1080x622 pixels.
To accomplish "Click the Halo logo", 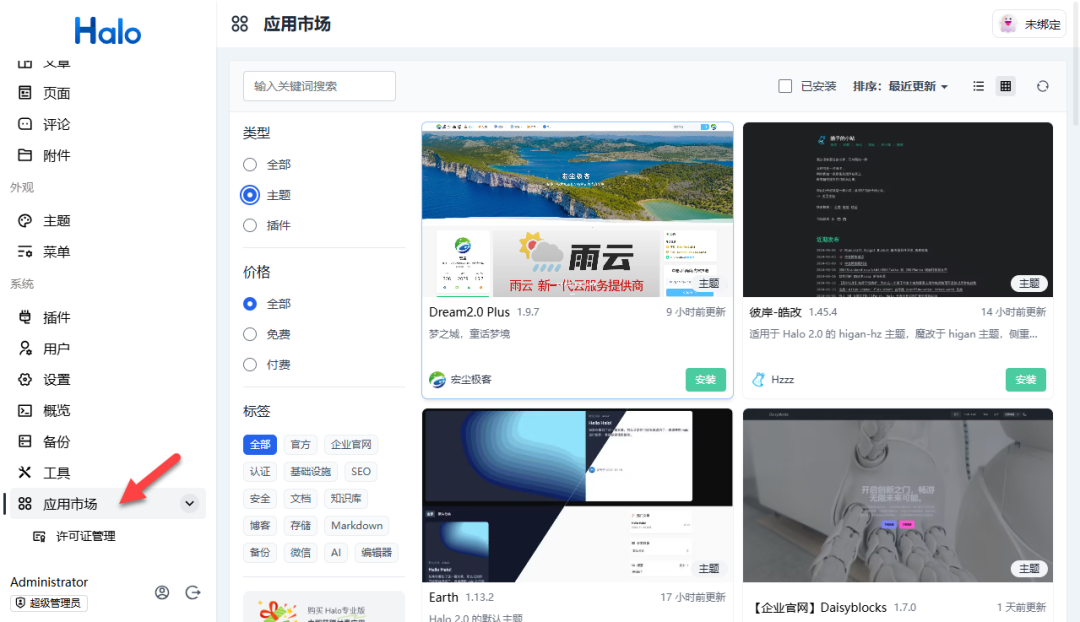I will click(x=107, y=31).
